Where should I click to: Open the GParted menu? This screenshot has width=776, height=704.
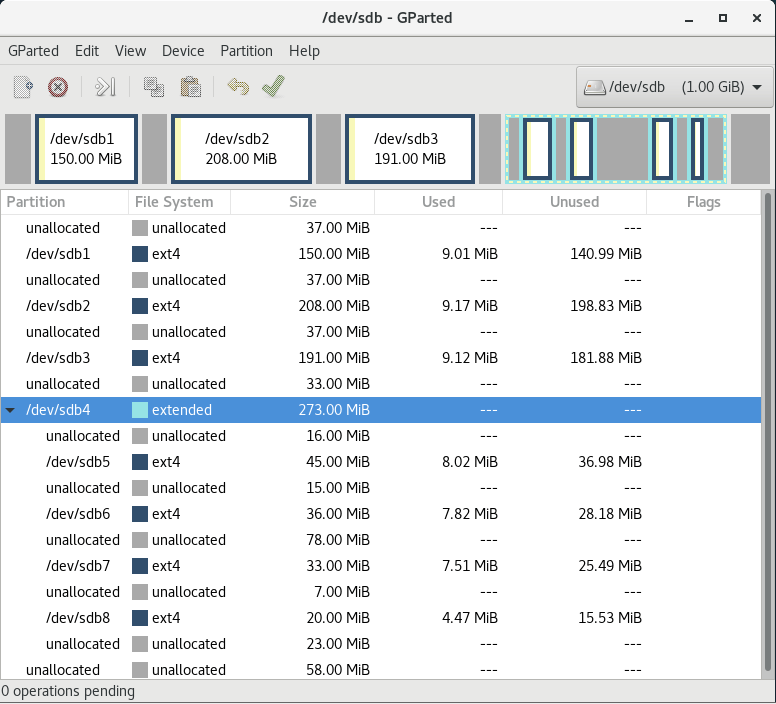click(x=34, y=51)
